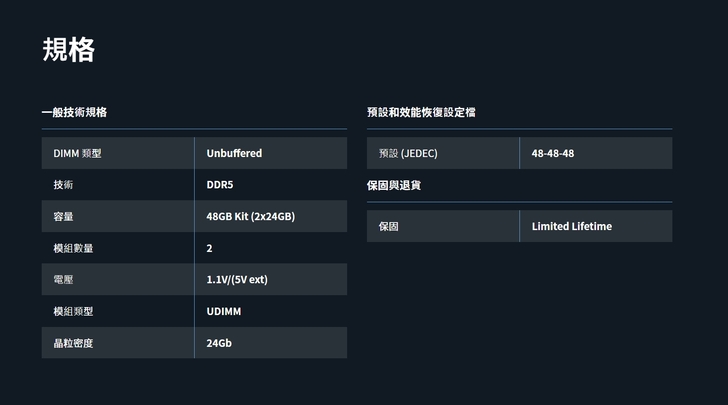Select the 48-48-48 timing value

point(553,153)
